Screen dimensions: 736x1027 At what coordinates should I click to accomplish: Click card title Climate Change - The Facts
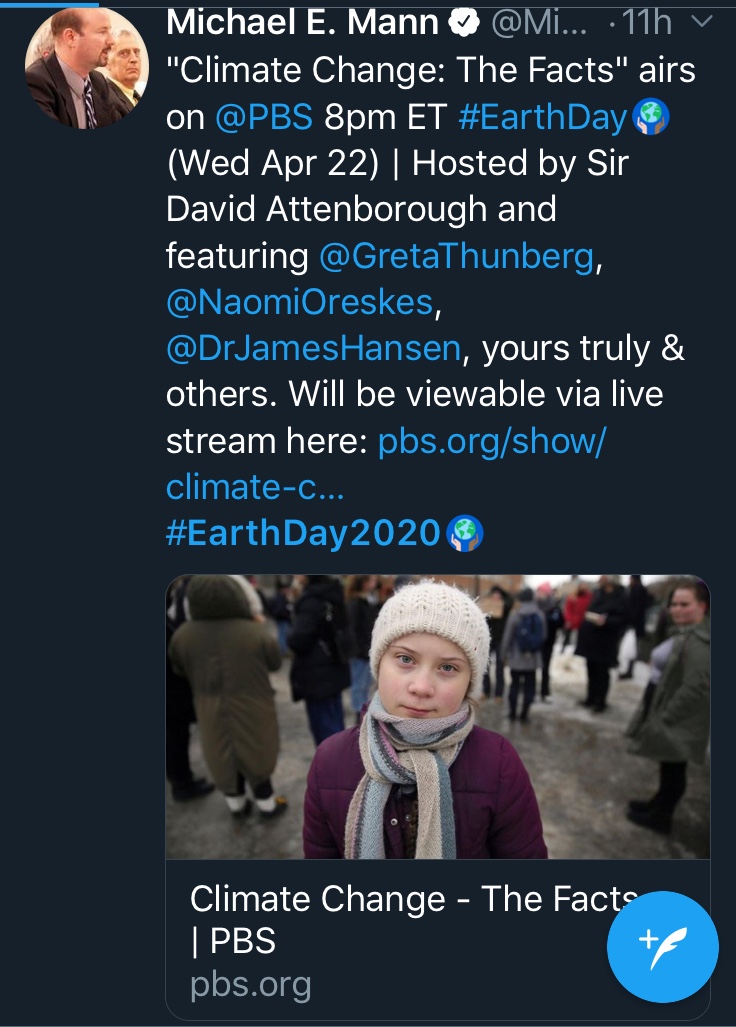point(412,899)
